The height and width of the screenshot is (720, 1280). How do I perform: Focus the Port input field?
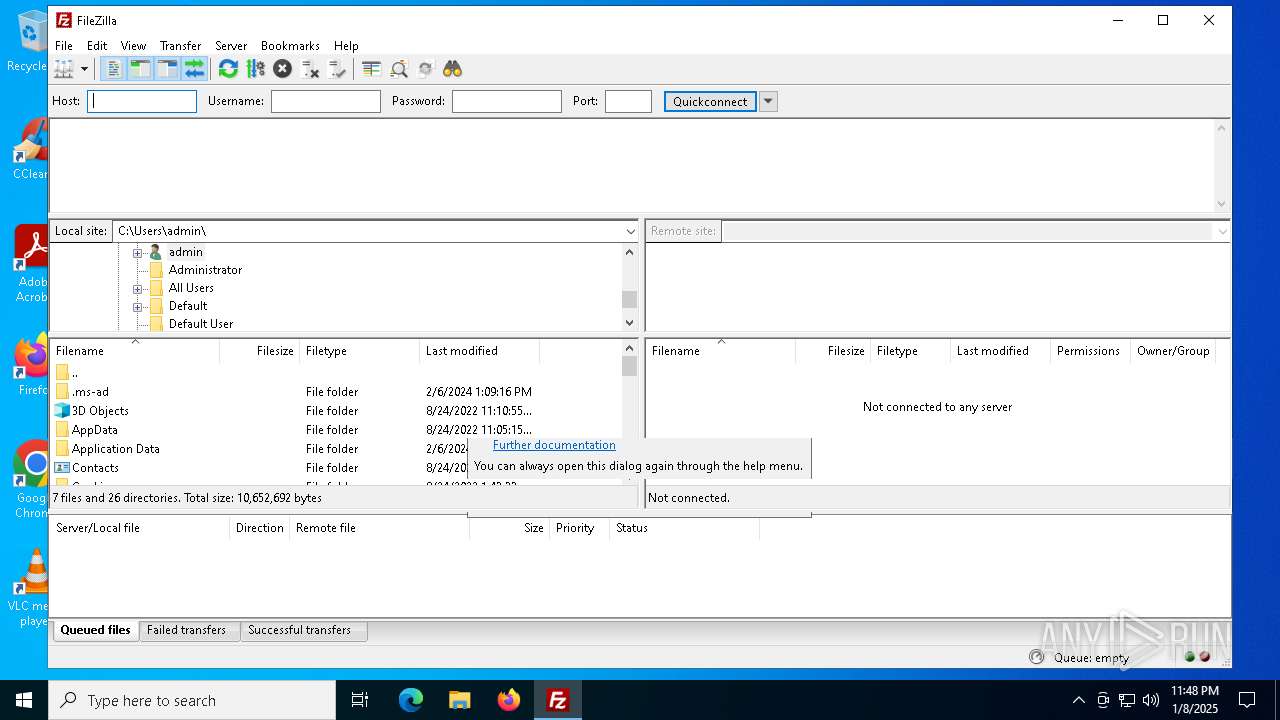pos(628,101)
